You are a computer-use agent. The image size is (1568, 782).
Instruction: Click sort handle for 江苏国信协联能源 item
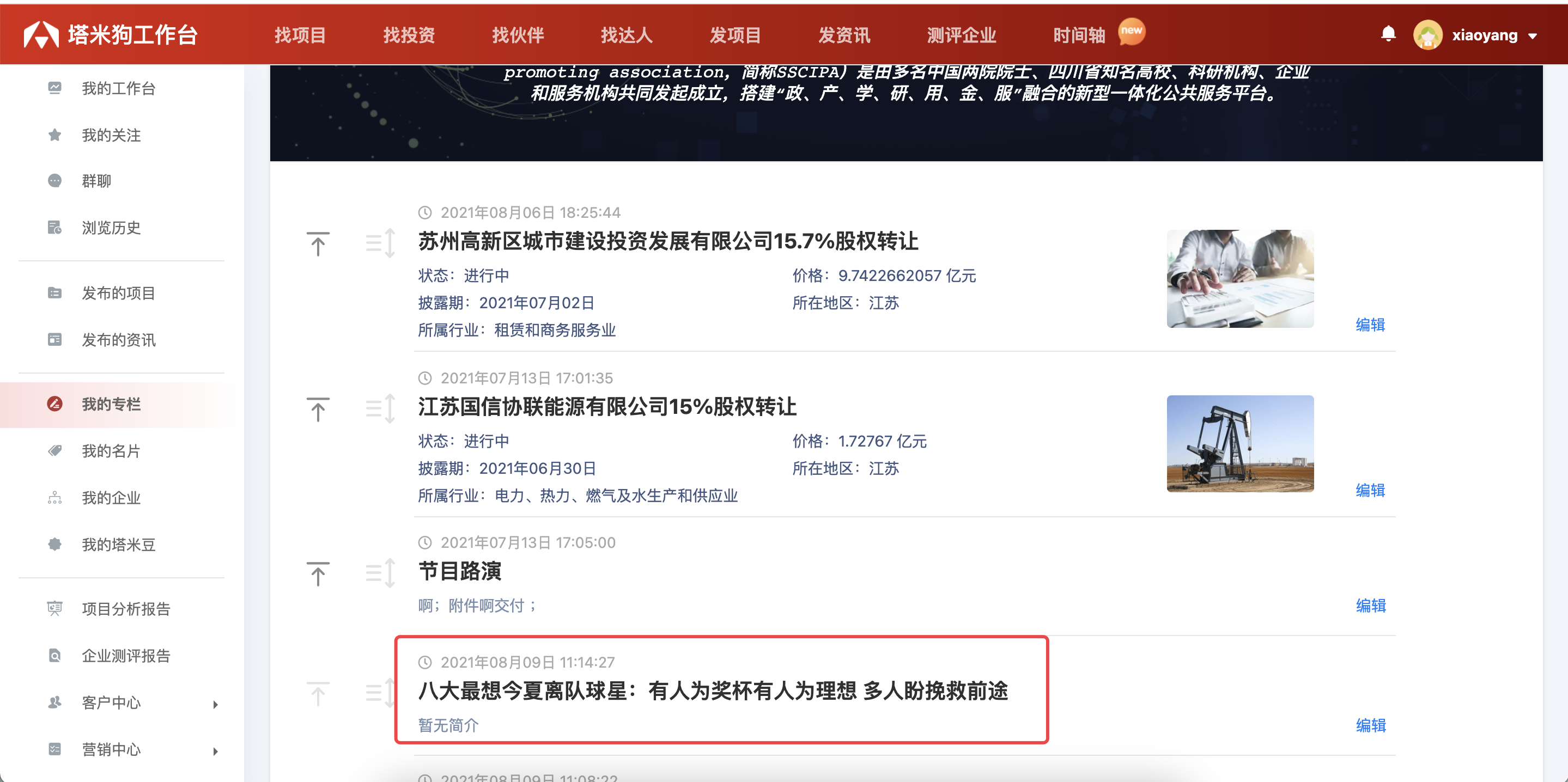381,409
